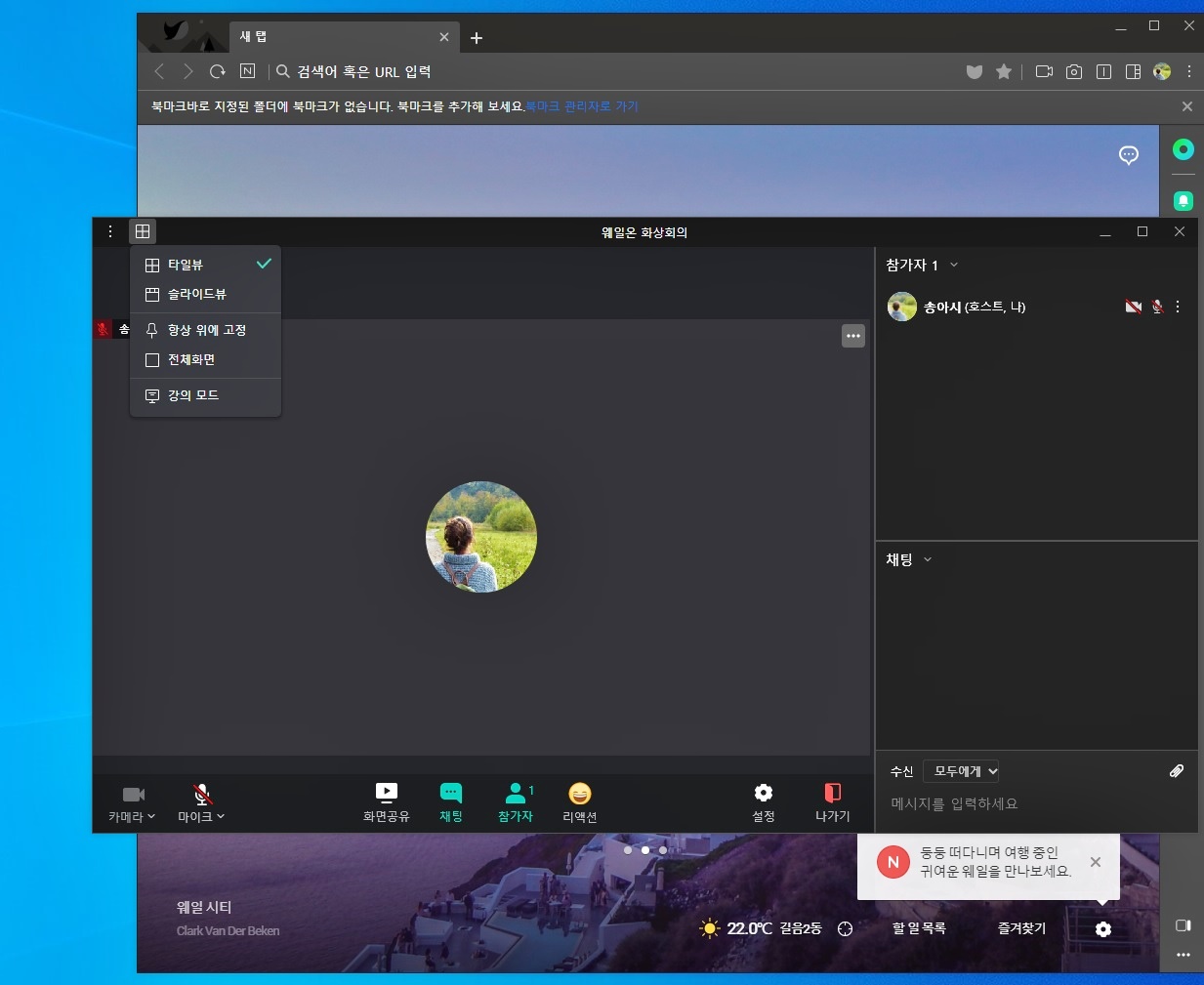Click 즐겨찾기 favorites on new tab

[1021, 928]
